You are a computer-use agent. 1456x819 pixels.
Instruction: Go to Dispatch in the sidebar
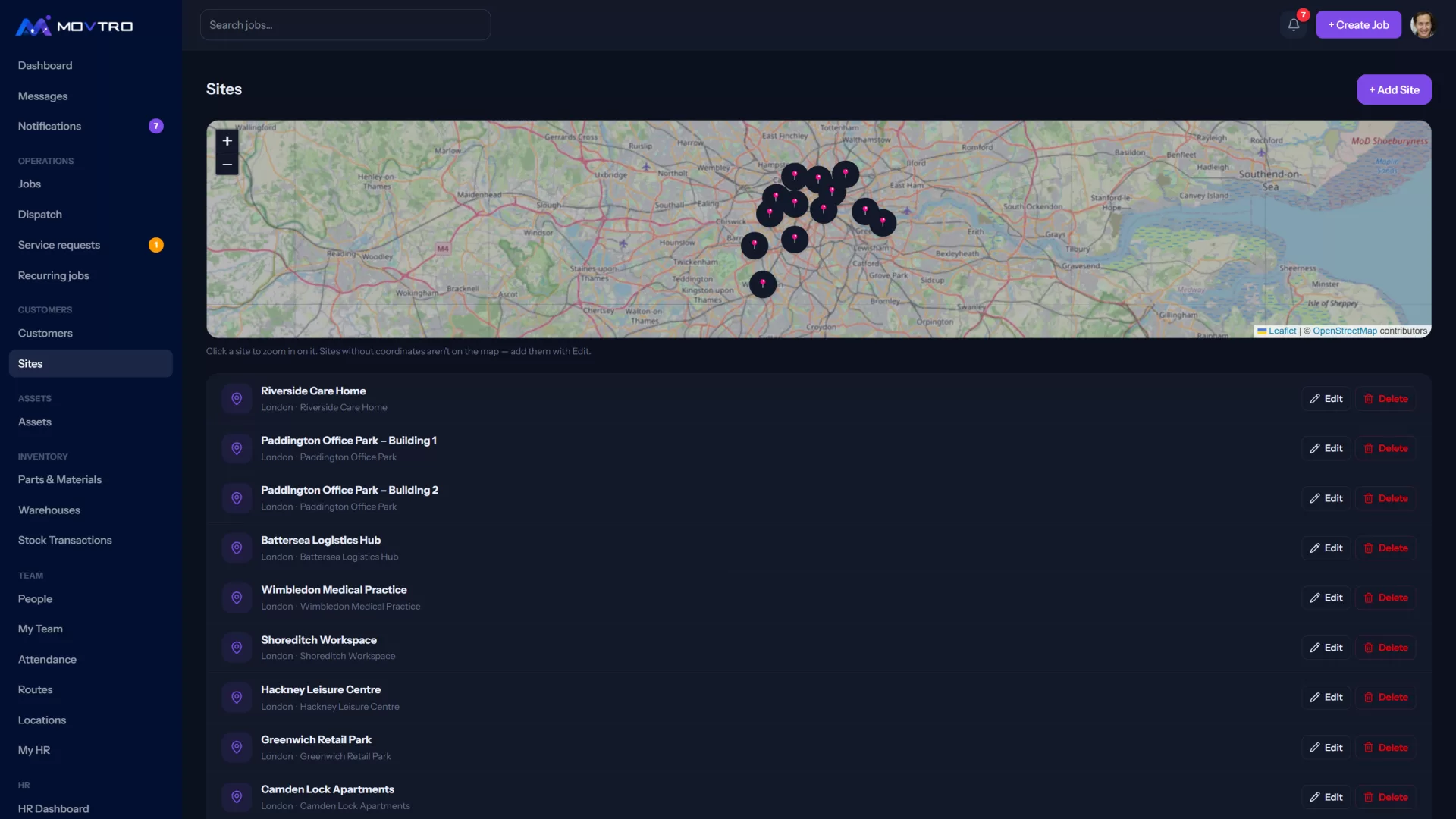pyautogui.click(x=91, y=215)
